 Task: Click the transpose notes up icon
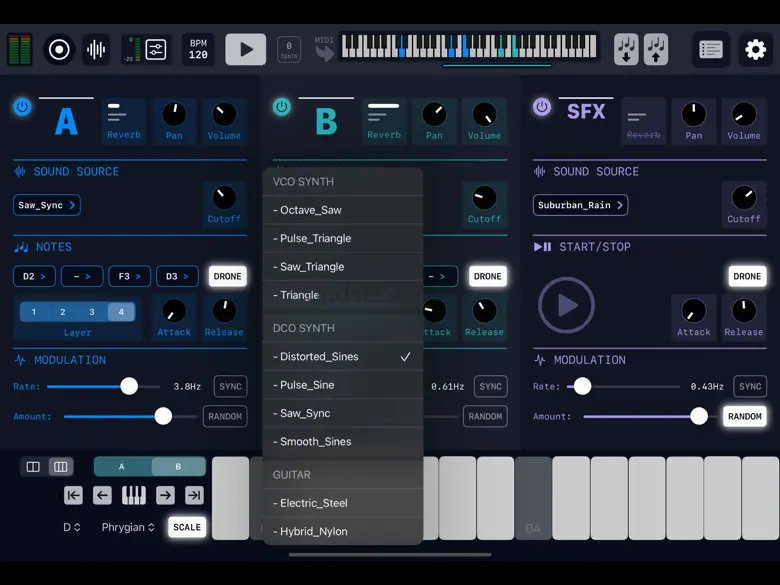656,49
